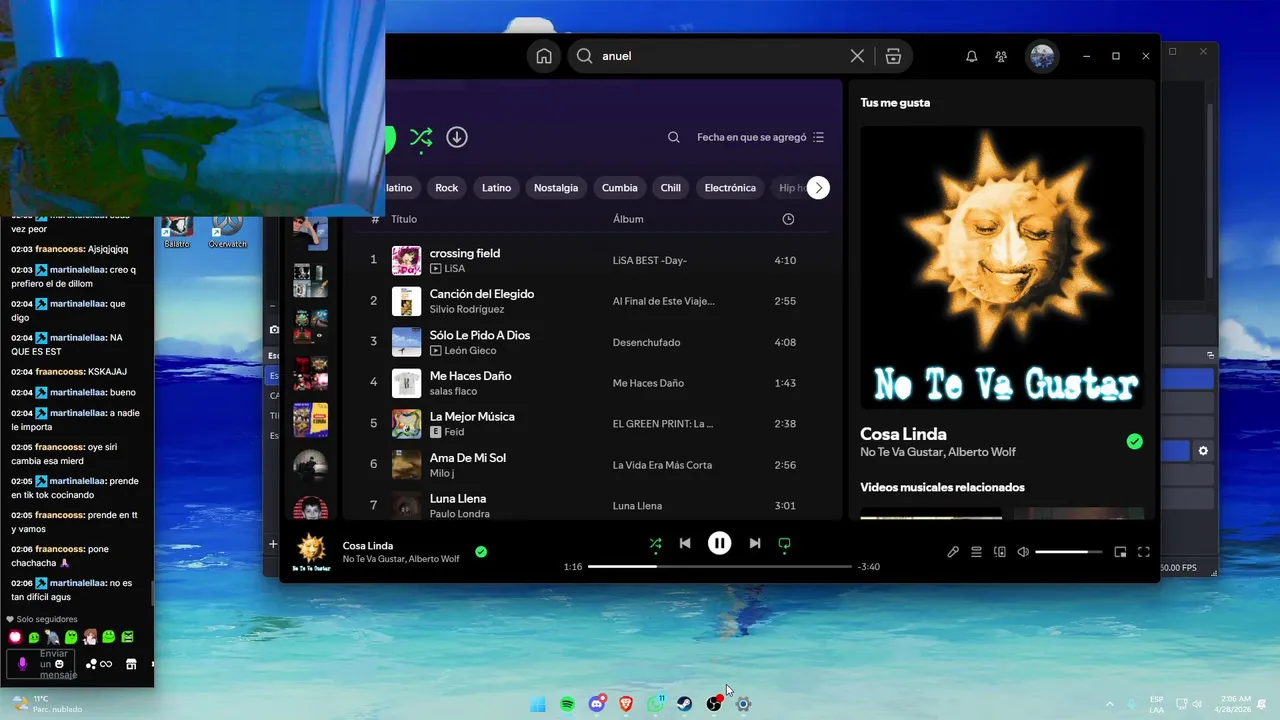This screenshot has width=1280, height=720.
Task: Open OBS Studio from the taskbar
Action: [x=714, y=704]
